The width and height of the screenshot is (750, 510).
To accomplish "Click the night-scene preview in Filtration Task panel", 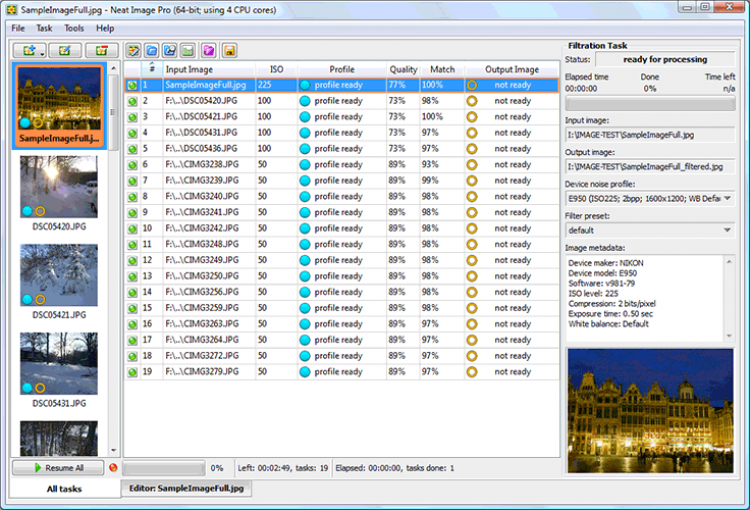I will pyautogui.click(x=650, y=411).
